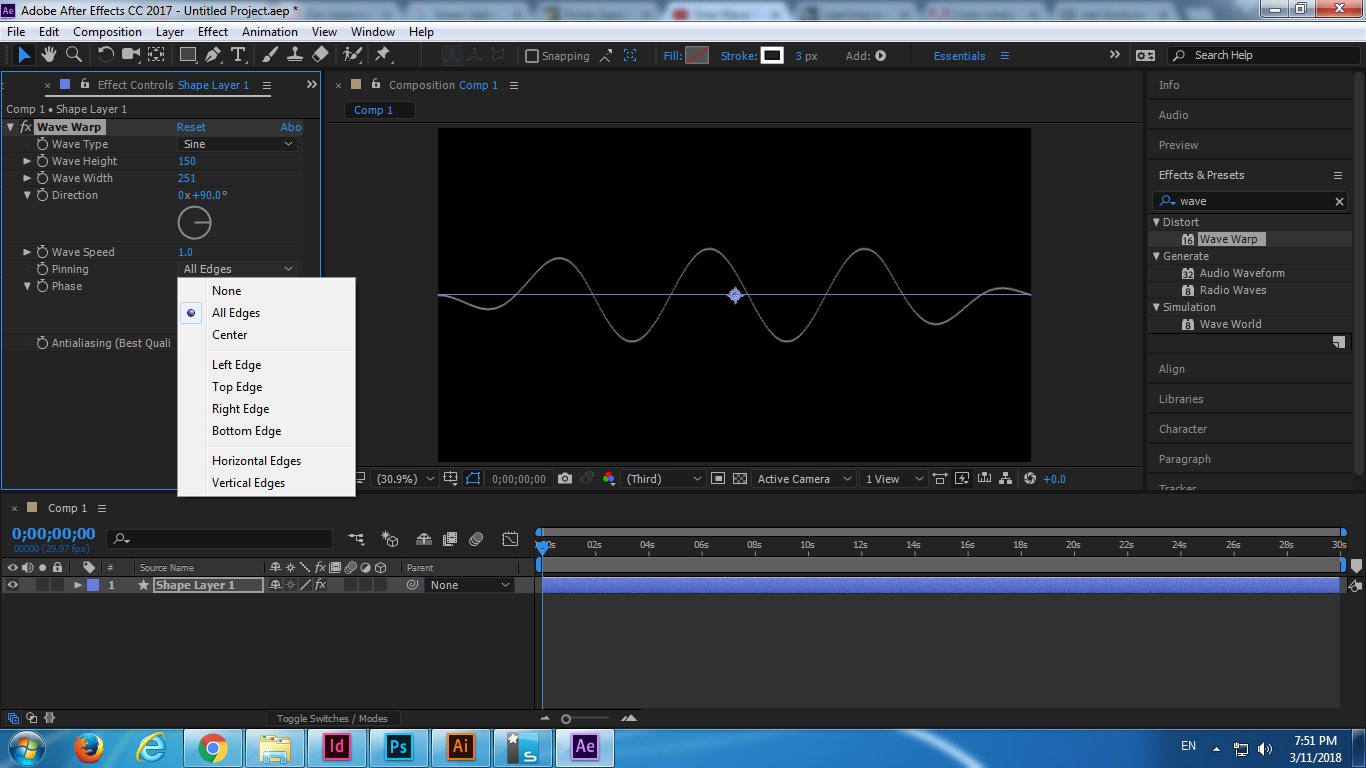Switch to the Comp 1 viewer tab
The height and width of the screenshot is (768, 1366).
point(378,110)
